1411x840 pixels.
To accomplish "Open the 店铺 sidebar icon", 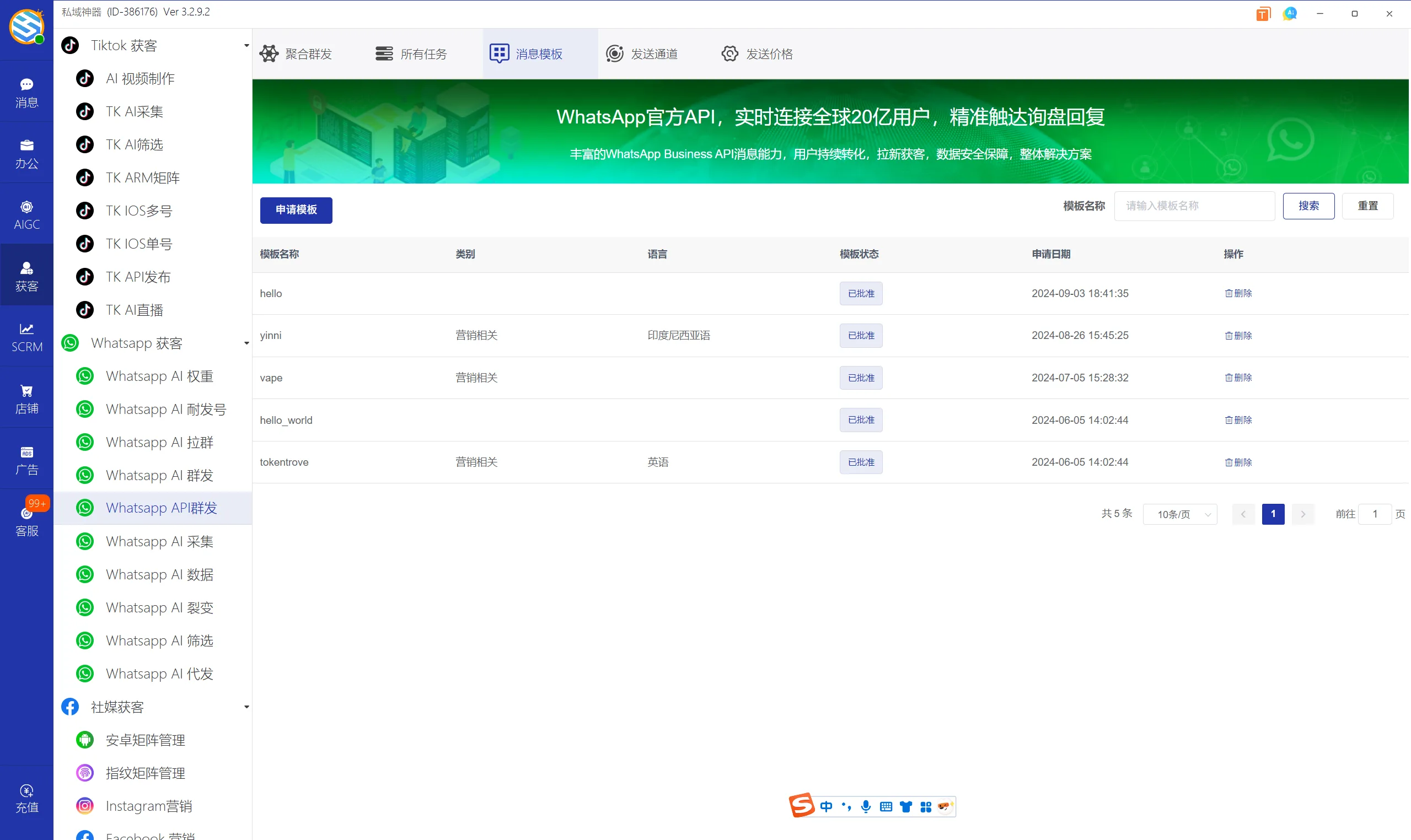I will 26,397.
